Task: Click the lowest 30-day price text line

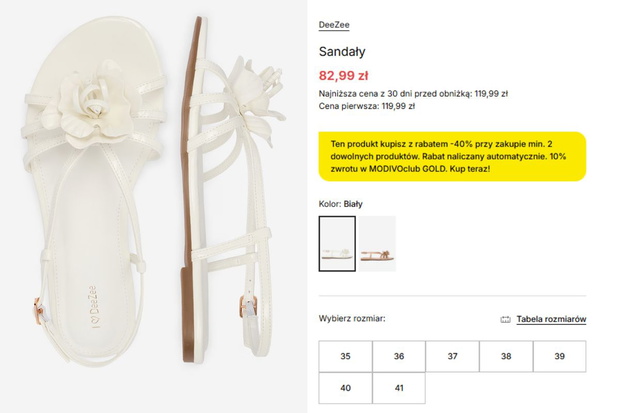Action: tap(413, 94)
